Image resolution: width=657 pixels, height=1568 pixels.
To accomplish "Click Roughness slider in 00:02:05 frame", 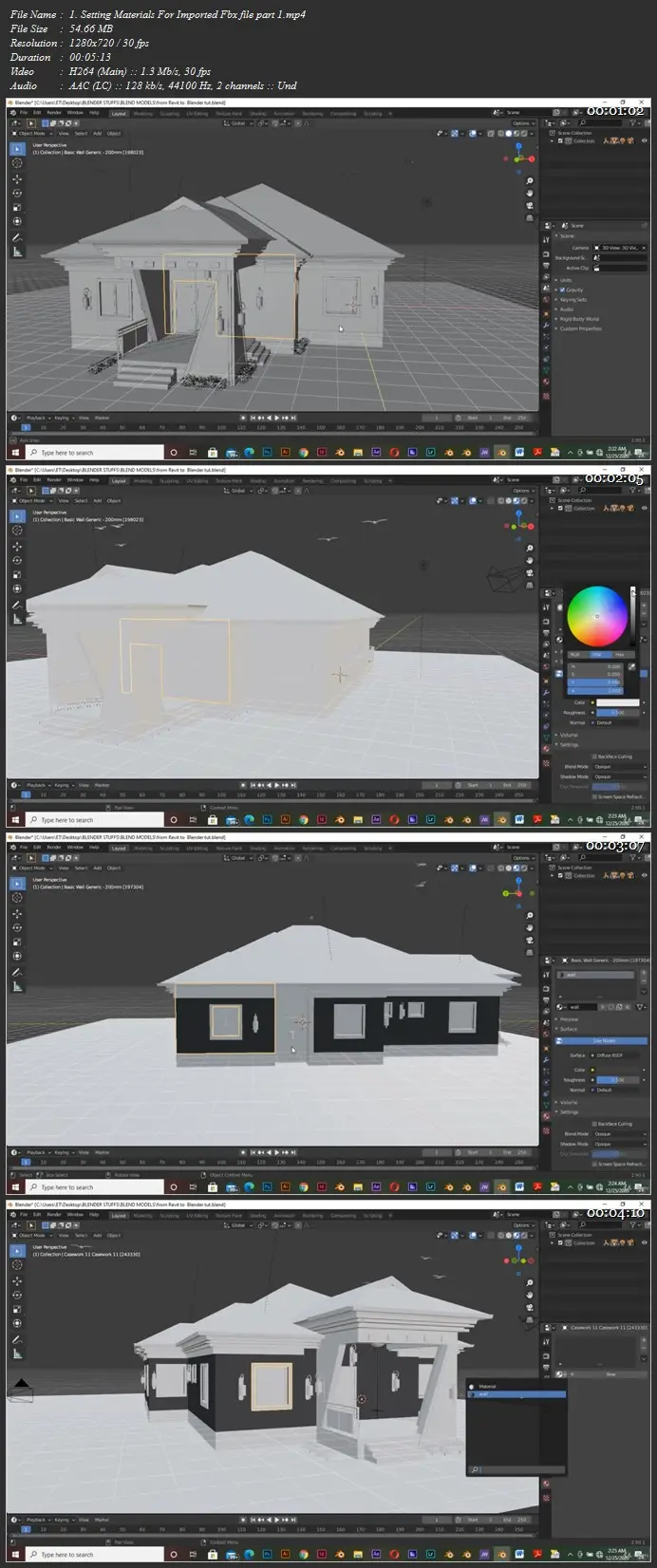I will coord(619,713).
